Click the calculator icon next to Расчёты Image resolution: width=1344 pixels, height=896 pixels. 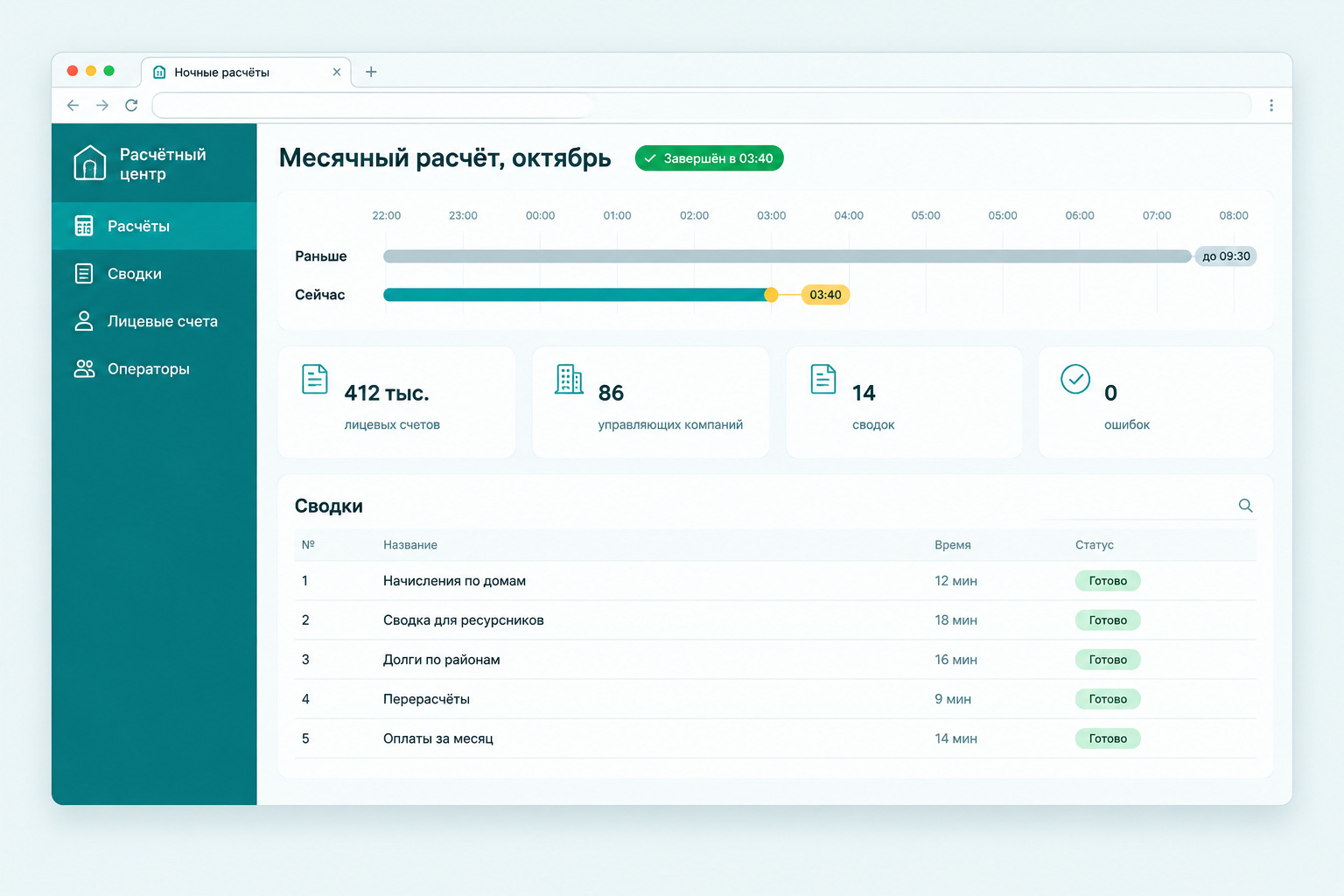pyautogui.click(x=84, y=226)
